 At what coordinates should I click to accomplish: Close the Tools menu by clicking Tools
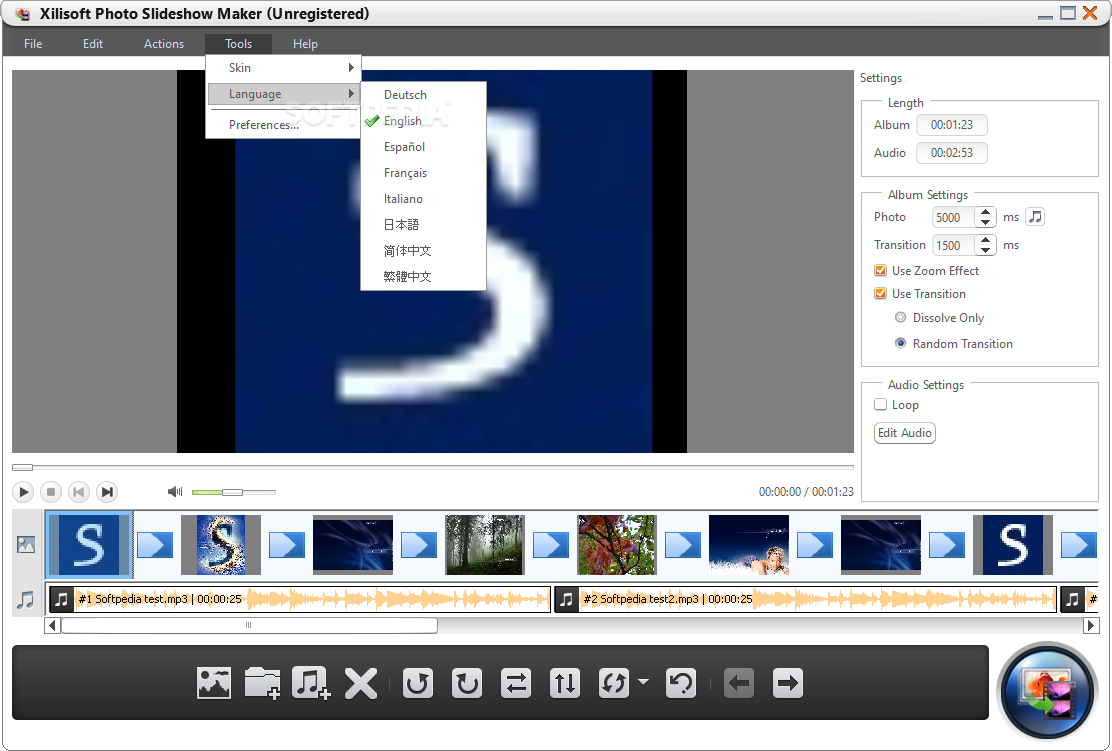pos(238,44)
